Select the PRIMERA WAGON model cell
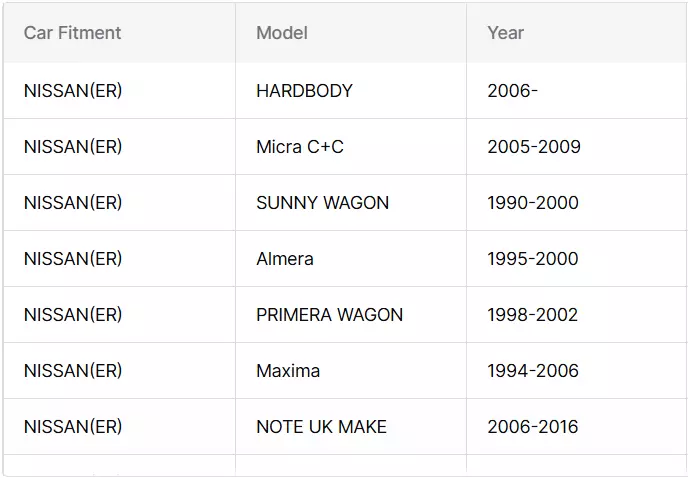 tap(351, 315)
